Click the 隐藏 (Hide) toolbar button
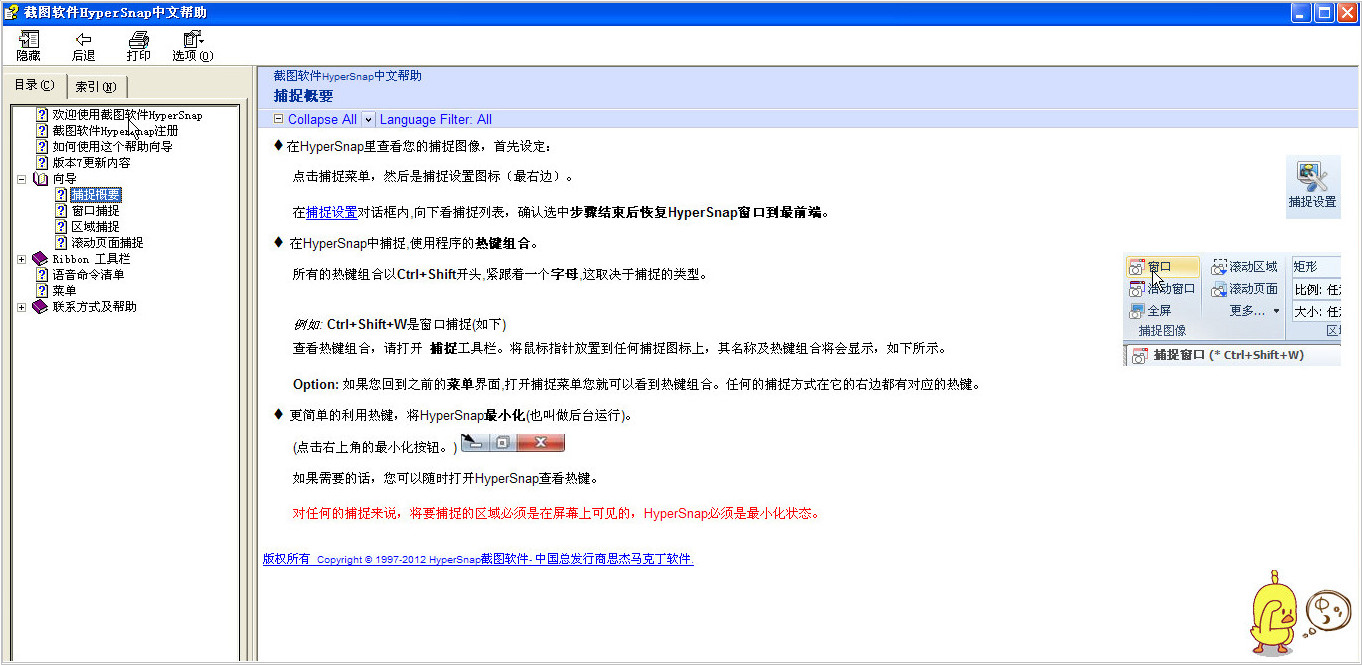The width and height of the screenshot is (1362, 665). click(x=28, y=46)
